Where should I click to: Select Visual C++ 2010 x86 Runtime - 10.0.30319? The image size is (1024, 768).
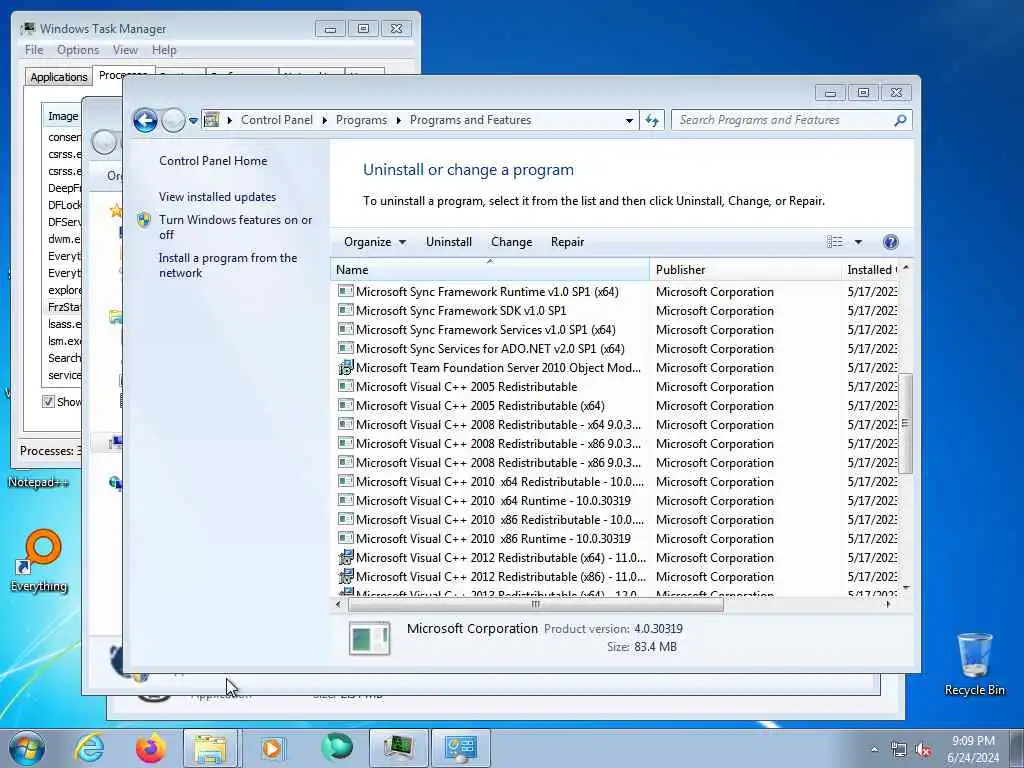(493, 539)
